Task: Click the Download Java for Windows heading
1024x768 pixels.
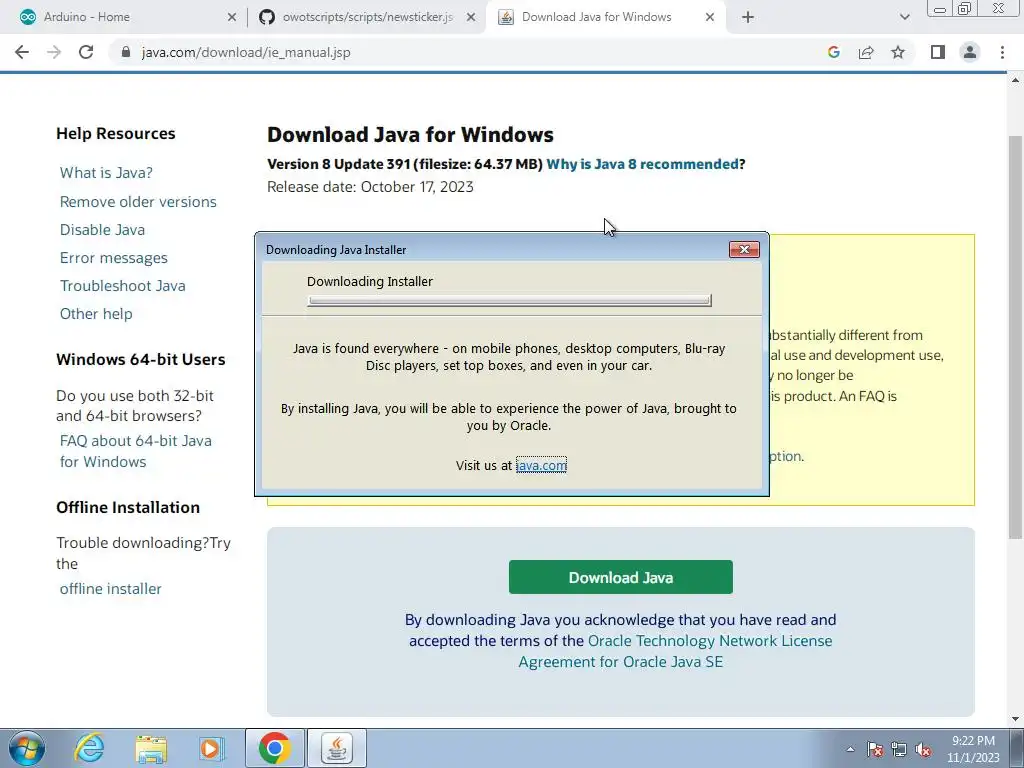Action: [410, 135]
